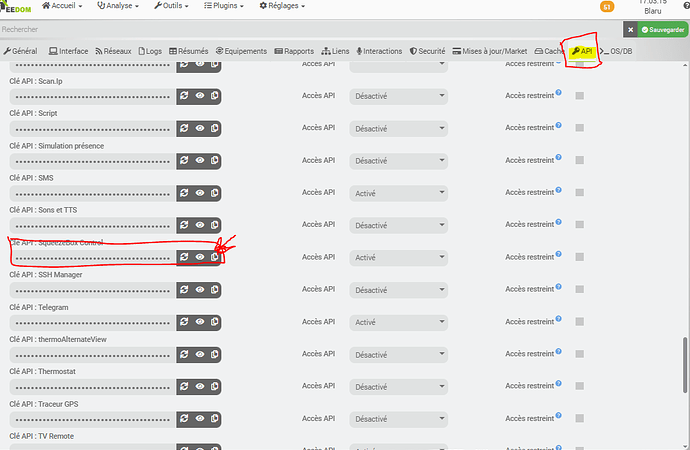Regenerate the Scan.Ip API key
Image resolution: width=690 pixels, height=450 pixels.
tap(184, 96)
